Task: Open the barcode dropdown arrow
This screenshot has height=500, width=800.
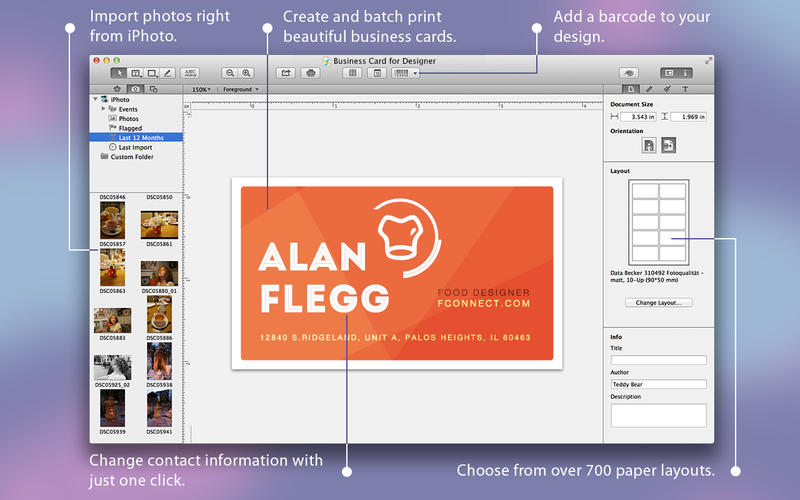Action: click(x=415, y=73)
